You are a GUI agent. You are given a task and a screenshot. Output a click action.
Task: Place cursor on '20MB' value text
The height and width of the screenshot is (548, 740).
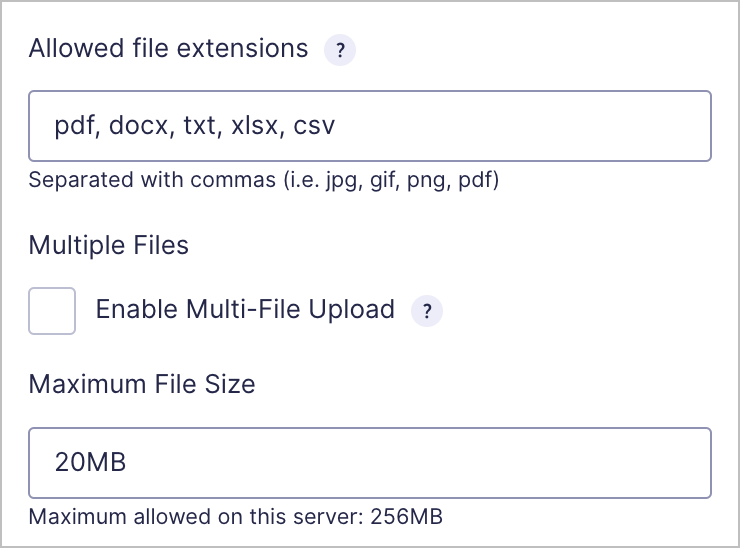click(x=91, y=462)
